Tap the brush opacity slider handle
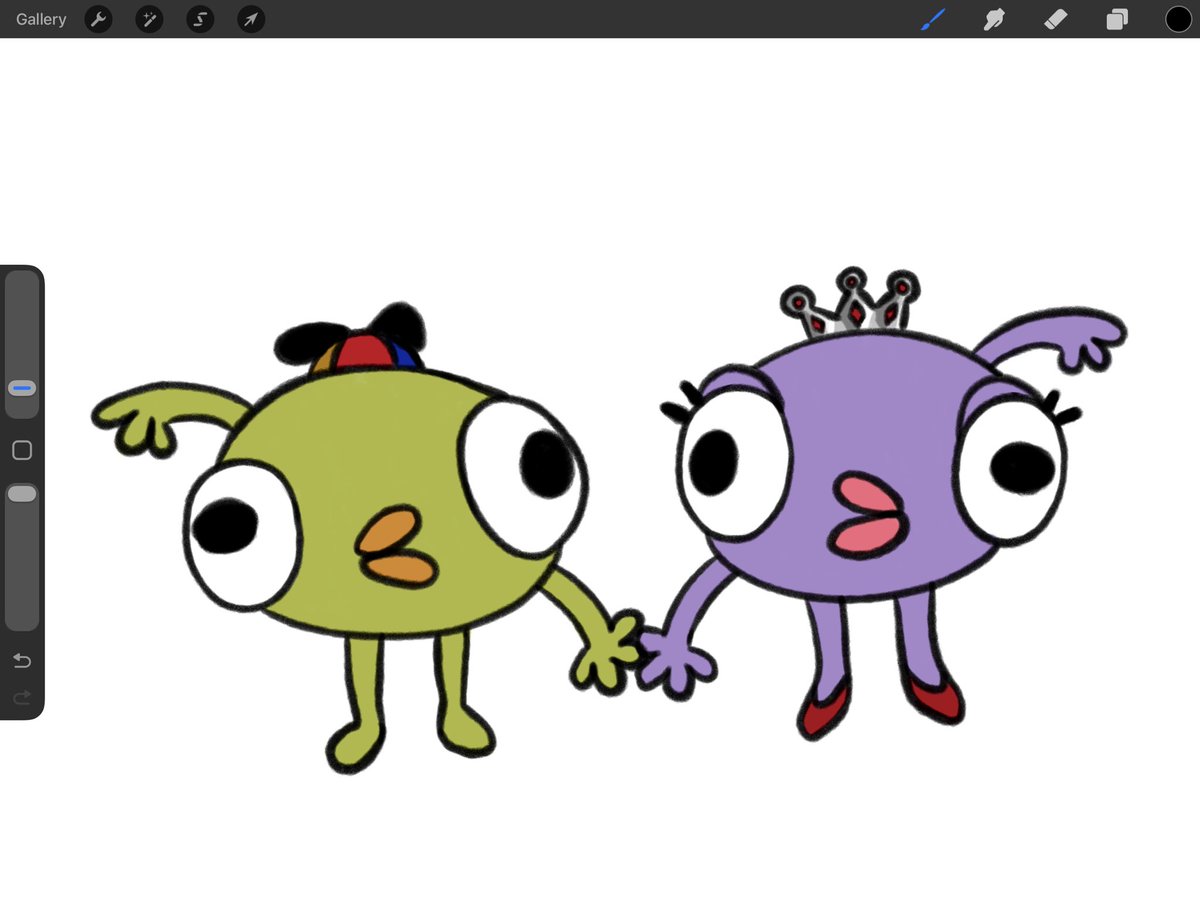The image size is (1200, 899). click(x=22, y=494)
